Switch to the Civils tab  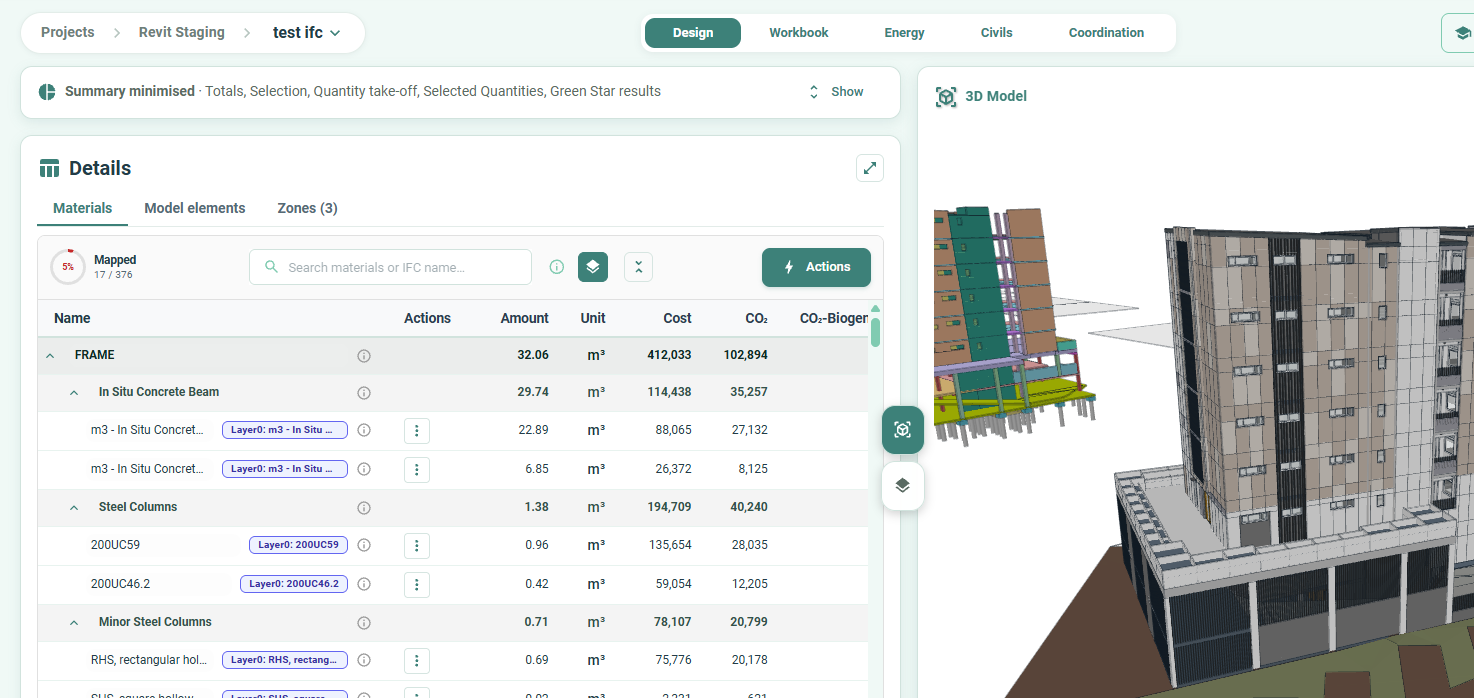997,33
